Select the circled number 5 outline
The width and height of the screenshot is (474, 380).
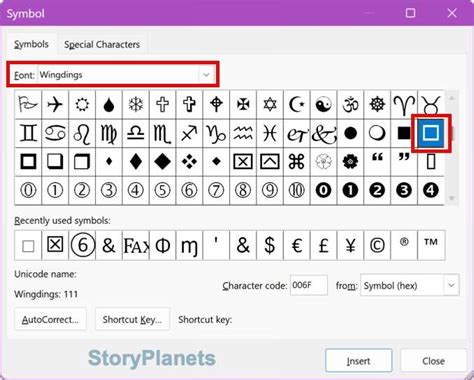pyautogui.click(x=163, y=190)
